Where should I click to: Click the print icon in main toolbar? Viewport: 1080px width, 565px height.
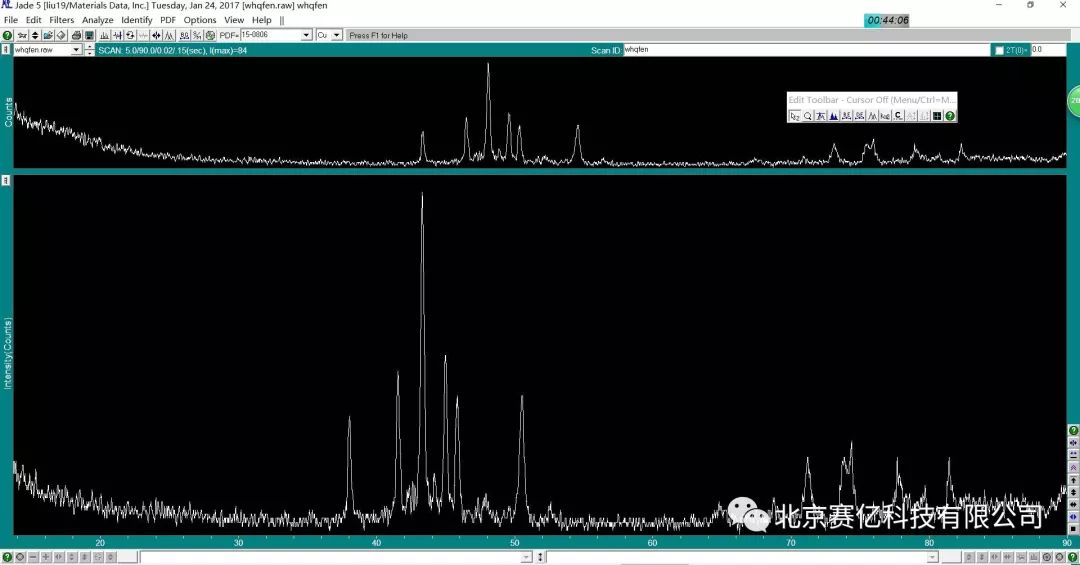[76, 35]
